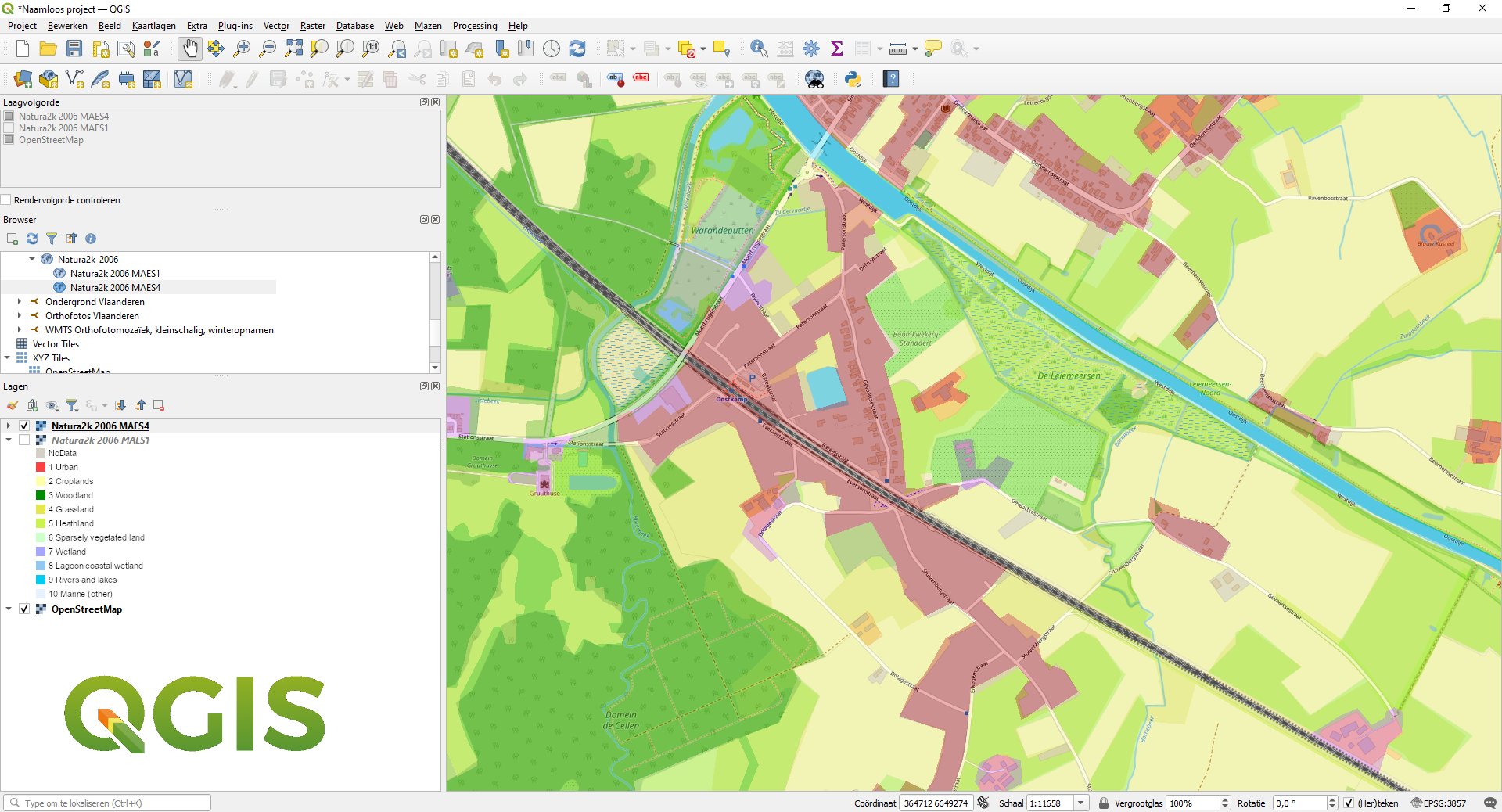Toggle the scale lock icon in status bar
Screen dimensions: 1502x812
(1104, 803)
